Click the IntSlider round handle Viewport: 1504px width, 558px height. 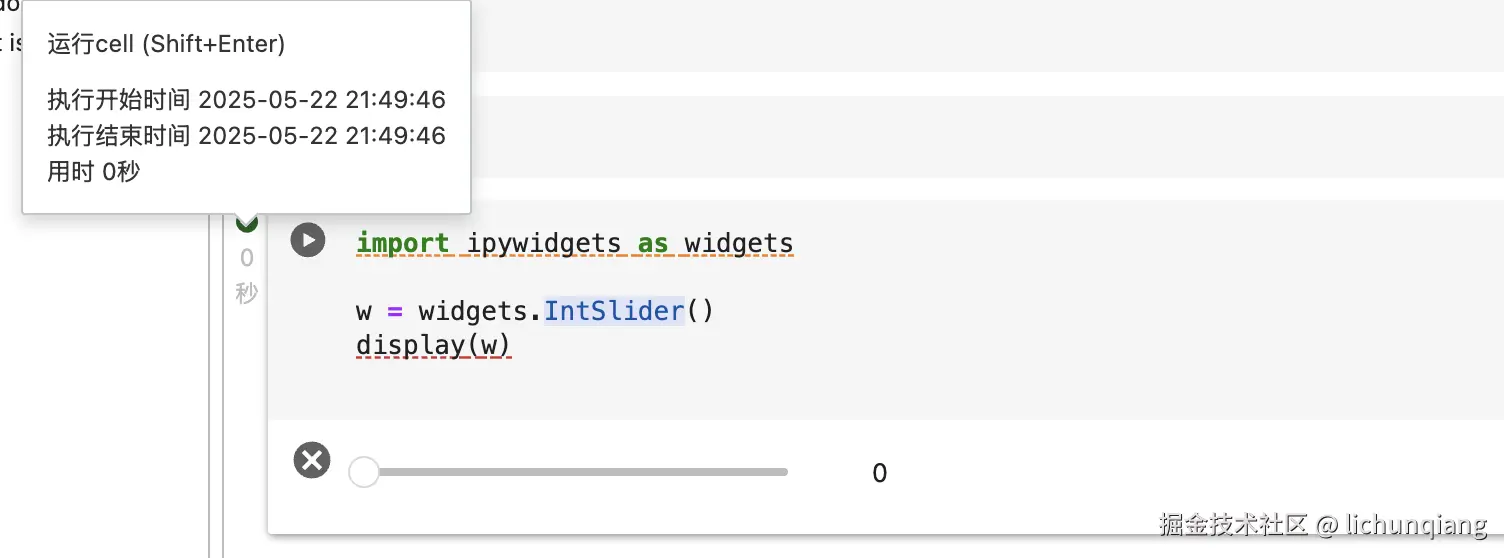tap(364, 472)
